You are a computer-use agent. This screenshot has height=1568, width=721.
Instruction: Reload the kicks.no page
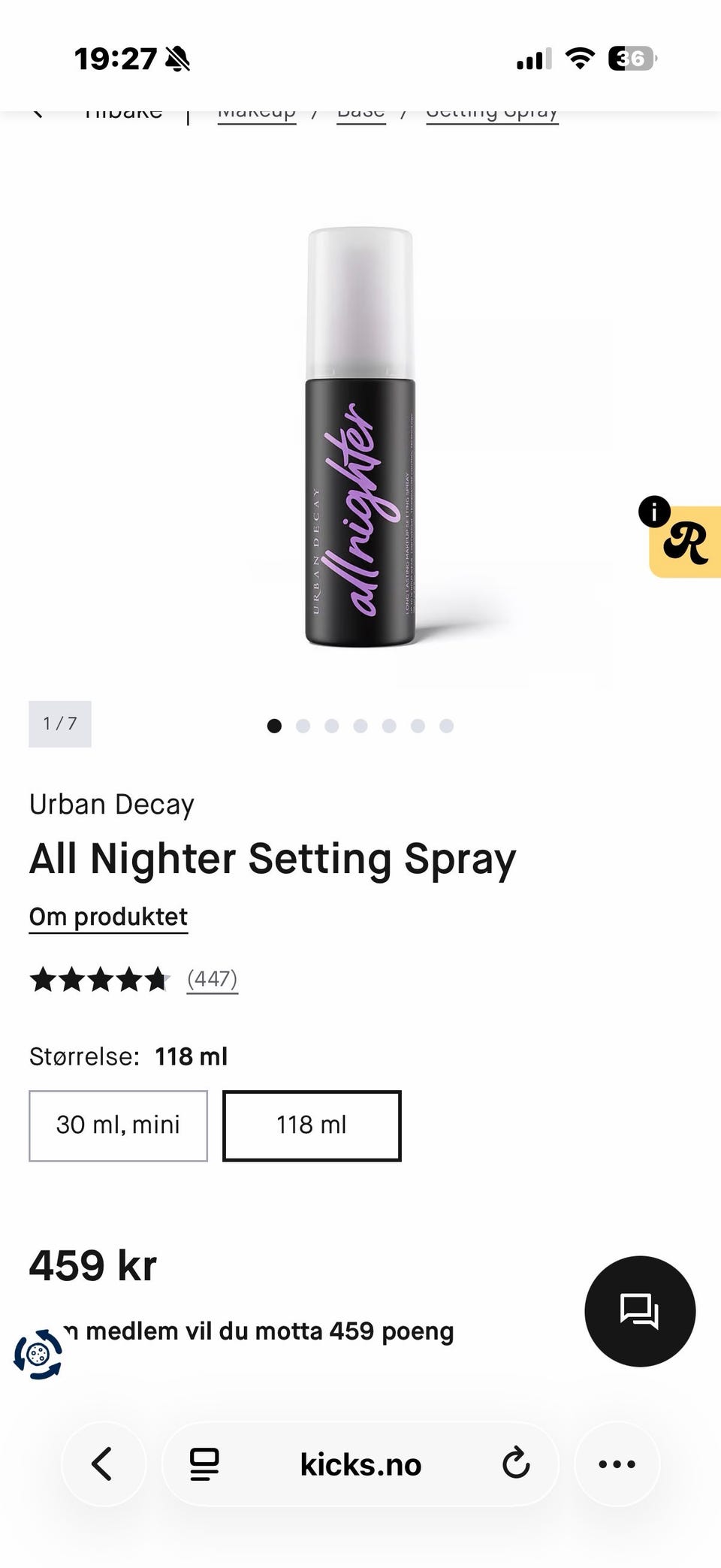(x=516, y=1464)
